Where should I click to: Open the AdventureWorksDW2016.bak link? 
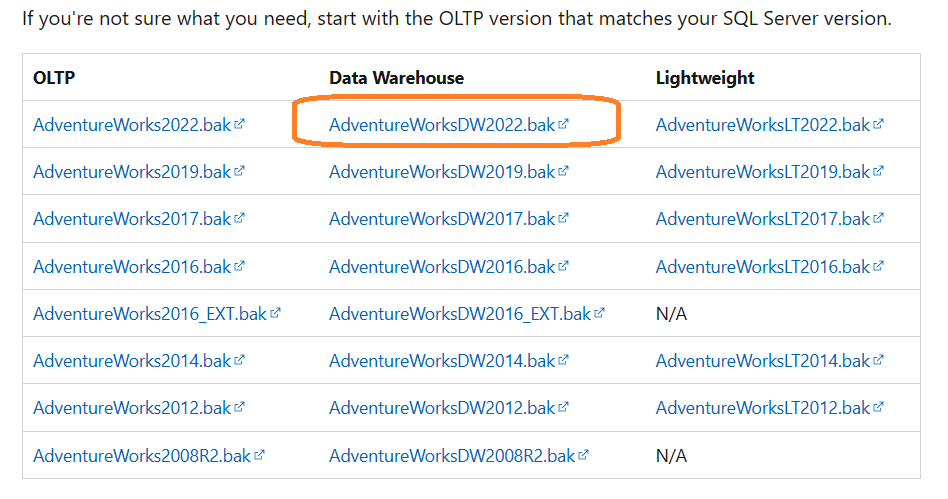click(x=441, y=267)
